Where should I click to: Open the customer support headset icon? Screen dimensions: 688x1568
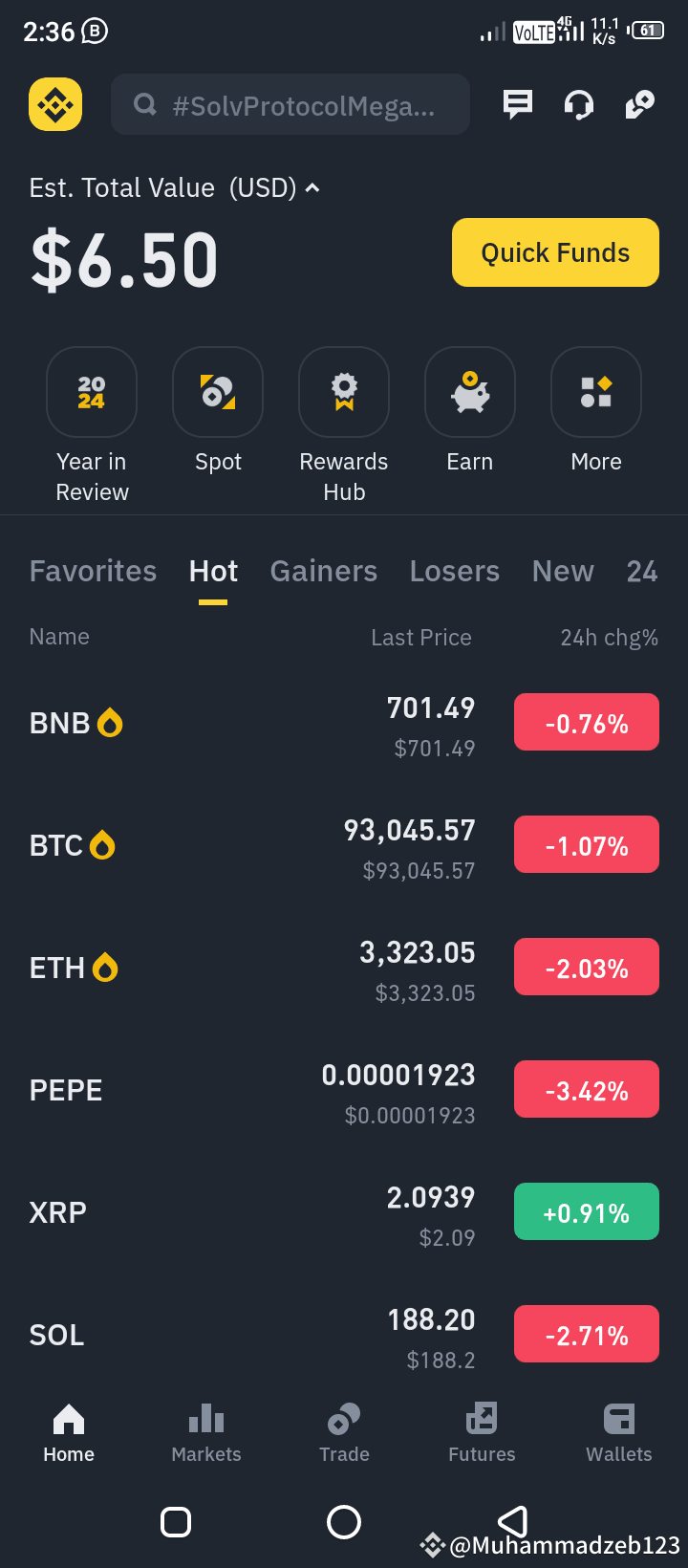coord(579,104)
